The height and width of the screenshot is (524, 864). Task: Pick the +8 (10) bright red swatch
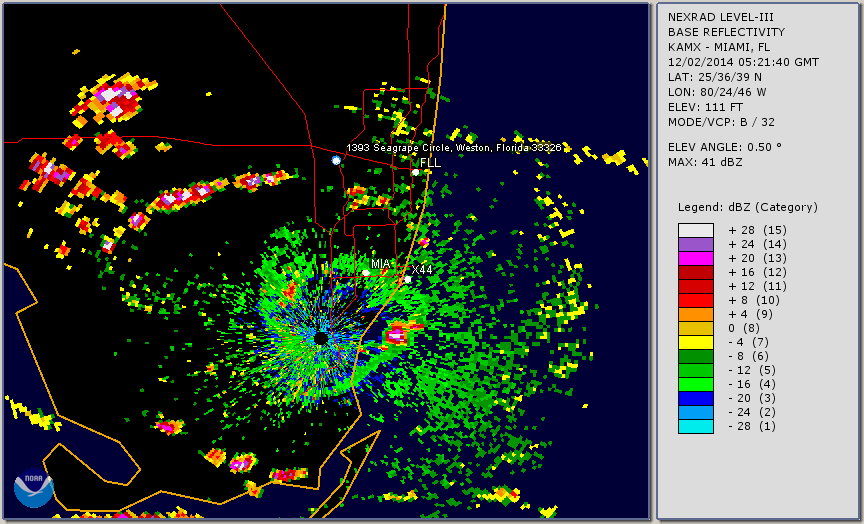point(696,300)
